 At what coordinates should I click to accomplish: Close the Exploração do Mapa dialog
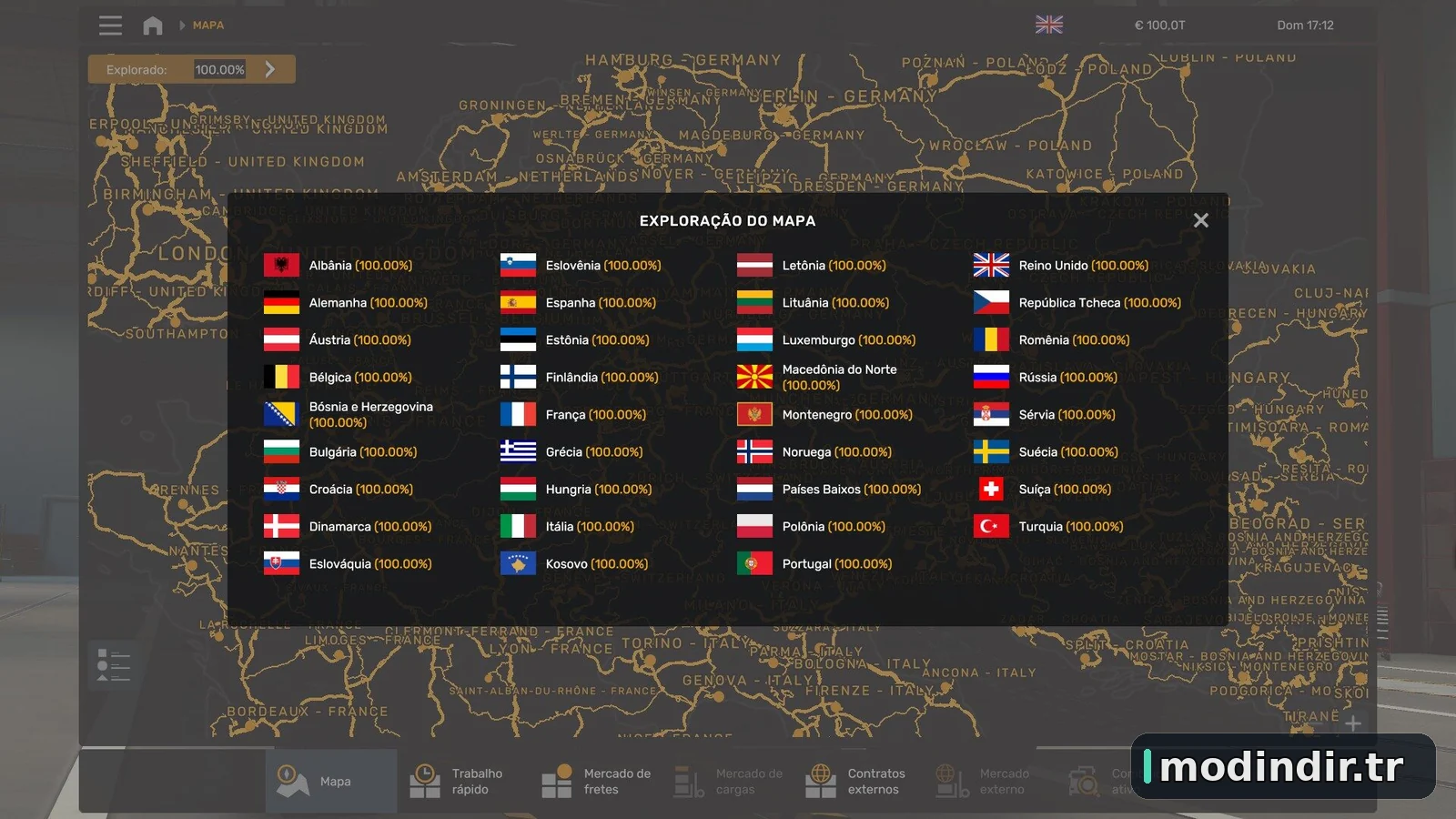[1201, 220]
